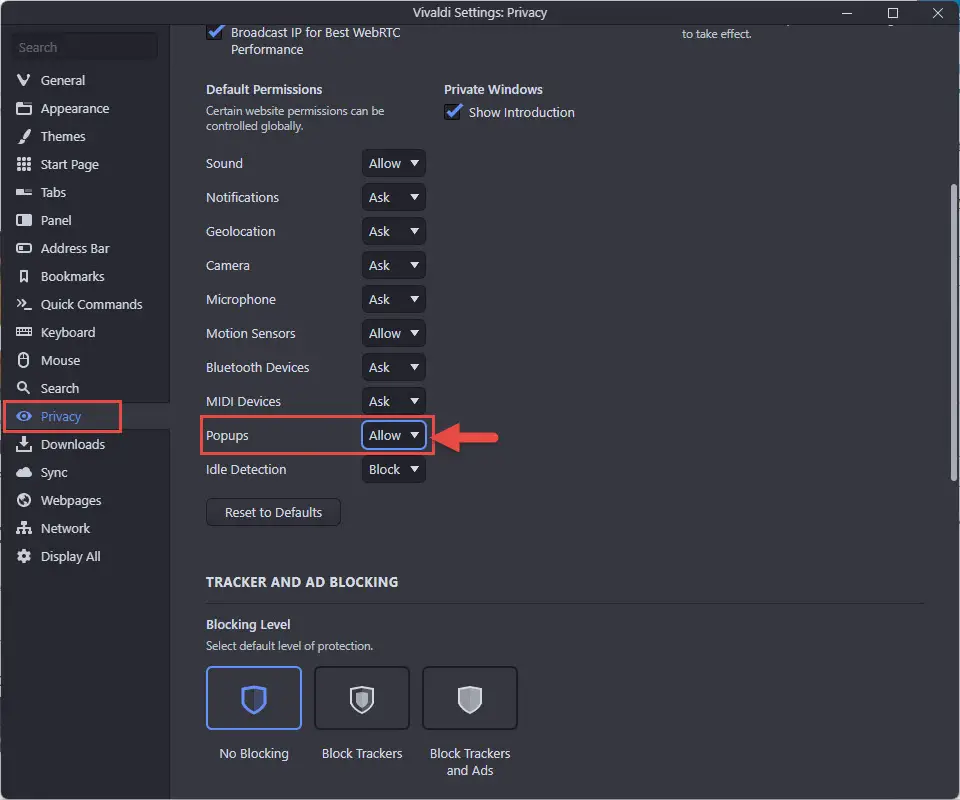The height and width of the screenshot is (800, 960).
Task: Go to General settings section
Action: click(x=63, y=80)
